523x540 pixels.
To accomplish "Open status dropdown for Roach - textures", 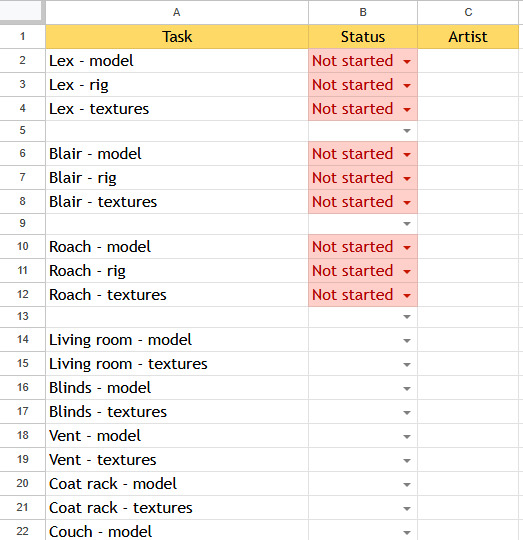I will (x=407, y=296).
